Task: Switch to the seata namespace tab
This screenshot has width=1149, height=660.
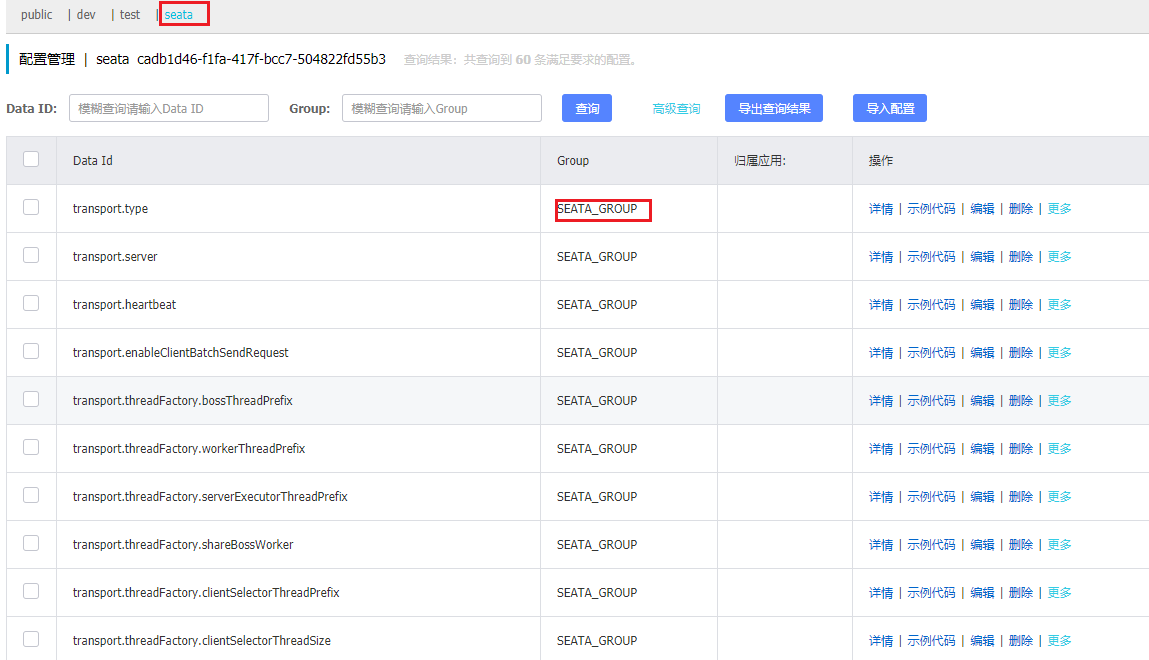Action: coord(179,15)
